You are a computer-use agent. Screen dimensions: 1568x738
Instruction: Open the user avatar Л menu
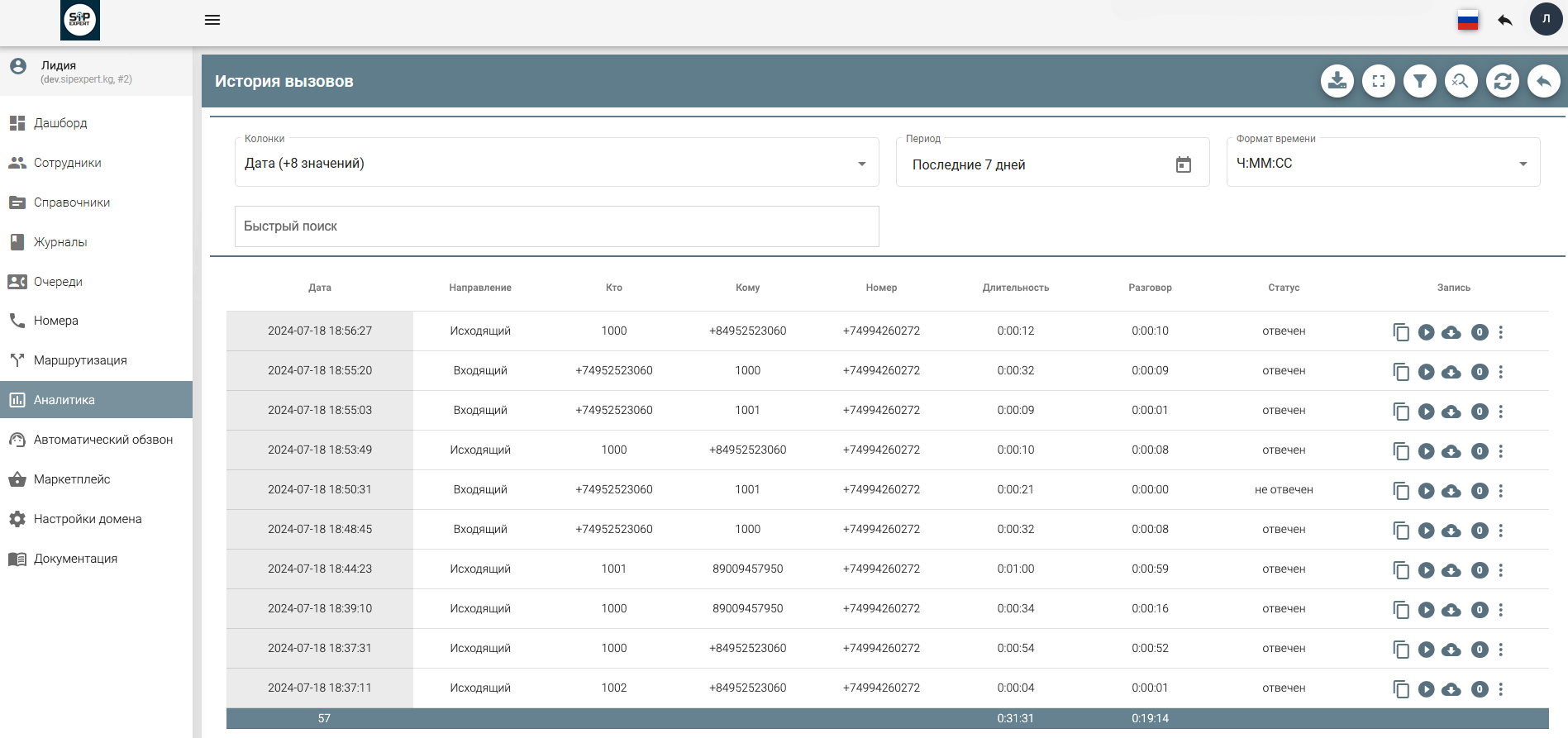(x=1546, y=20)
